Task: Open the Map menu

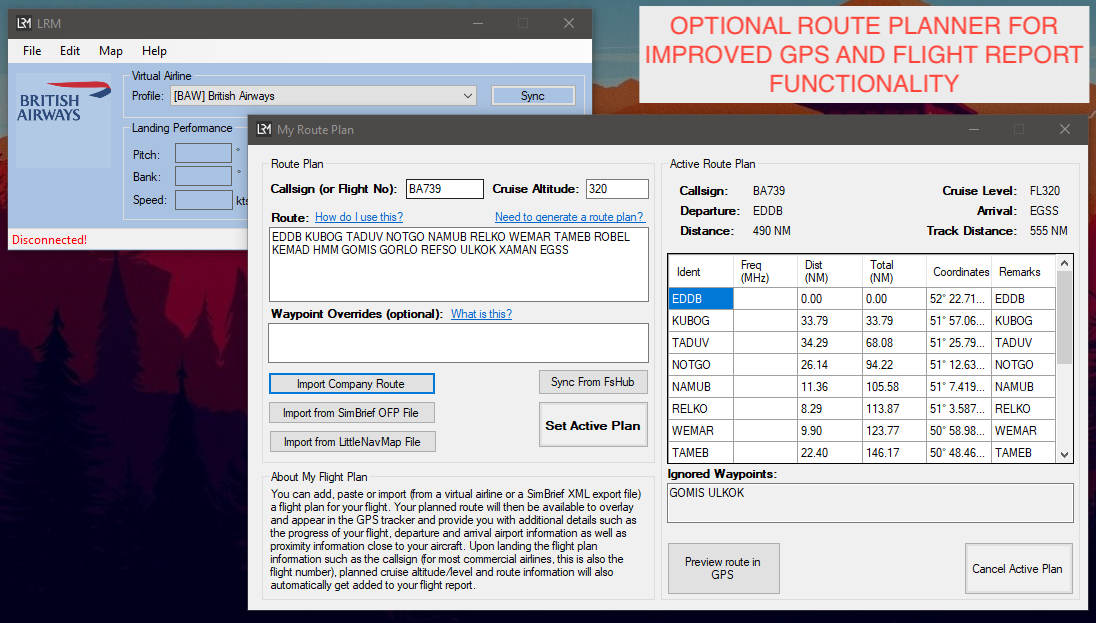Action: [110, 51]
